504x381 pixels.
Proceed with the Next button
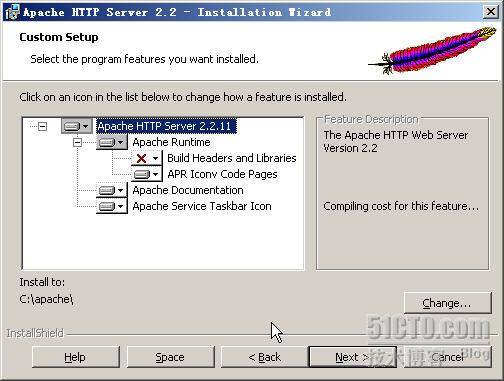coord(353,357)
